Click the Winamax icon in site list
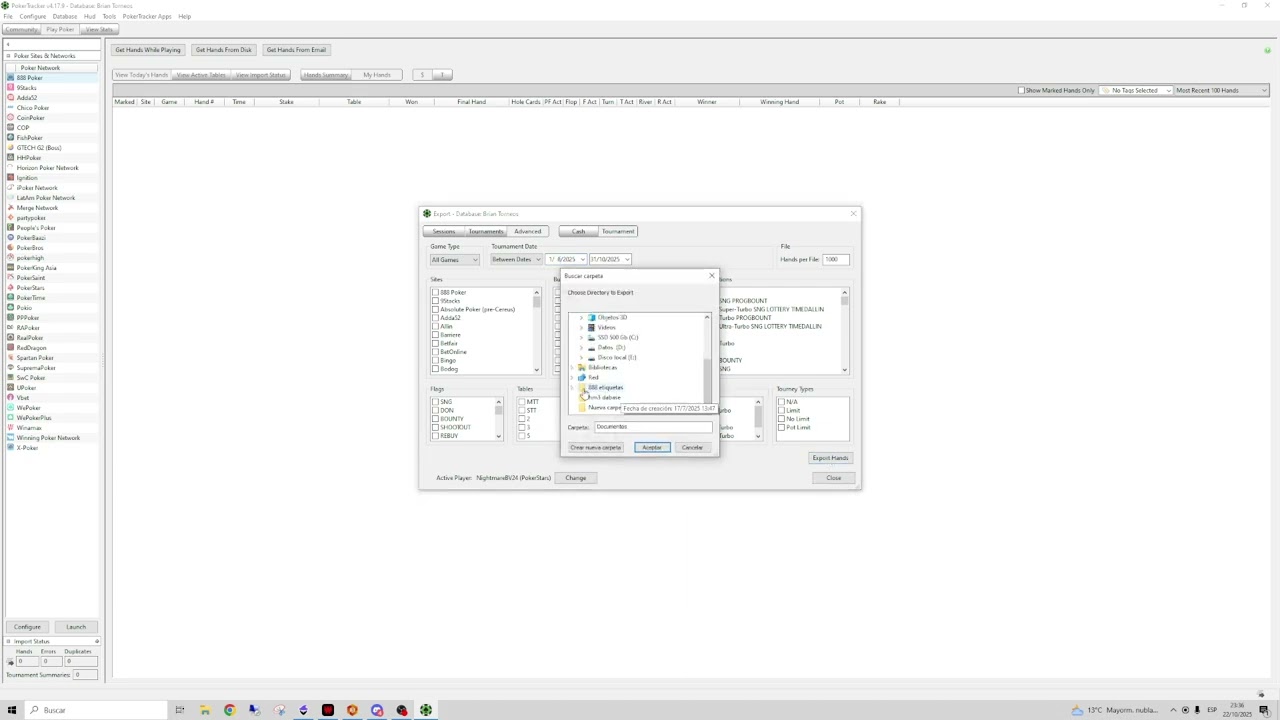 (10, 428)
